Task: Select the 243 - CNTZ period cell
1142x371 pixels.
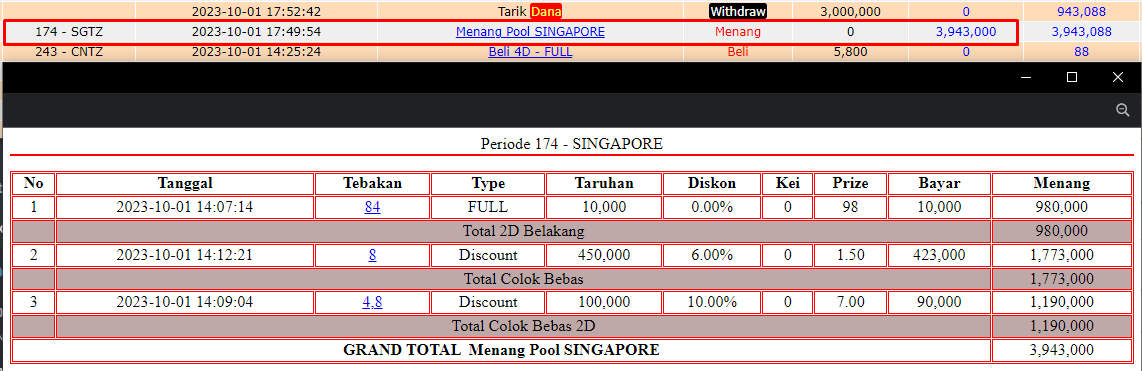Action: tap(68, 52)
